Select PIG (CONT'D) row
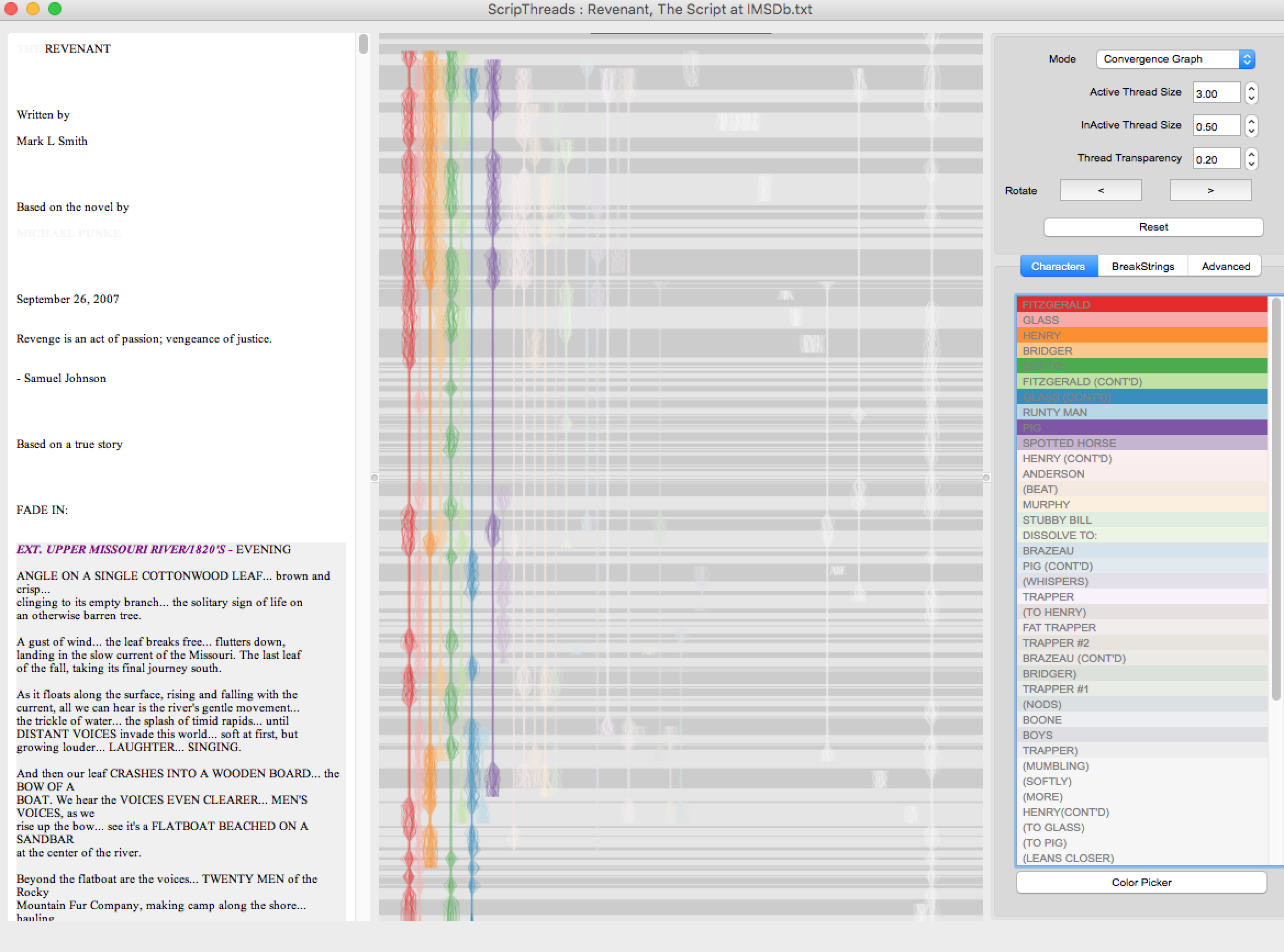This screenshot has width=1284, height=952. pos(1142,566)
